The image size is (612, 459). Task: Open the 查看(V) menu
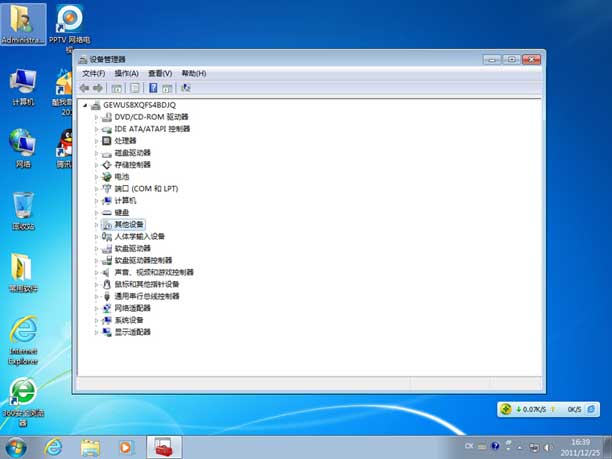tap(160, 73)
